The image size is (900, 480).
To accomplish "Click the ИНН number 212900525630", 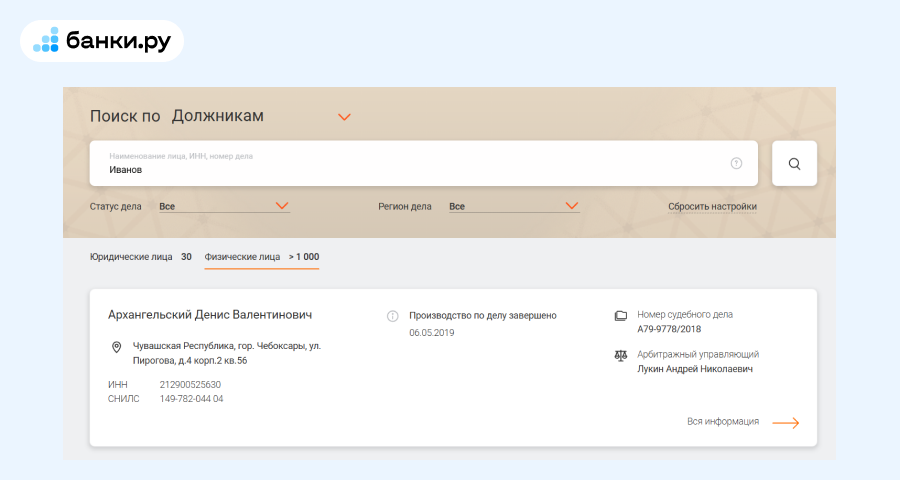I will click(x=190, y=384).
